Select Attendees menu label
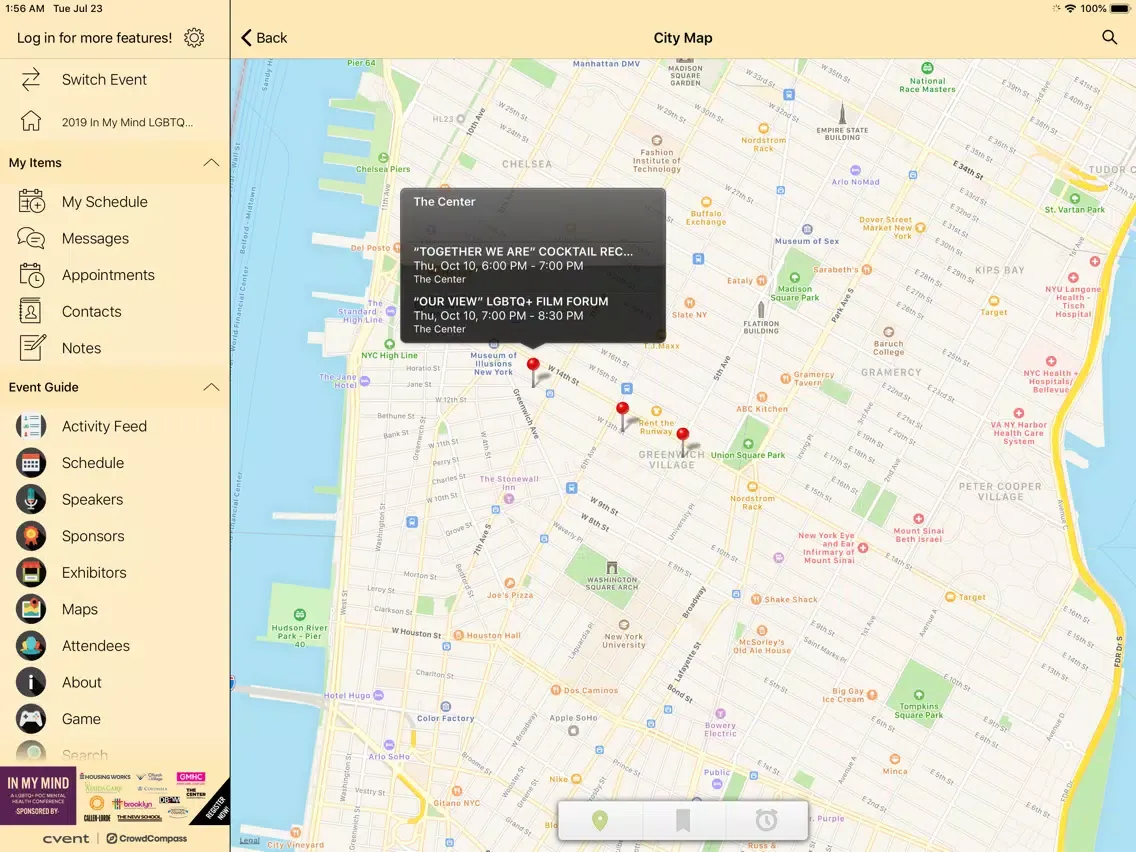The width and height of the screenshot is (1136, 852). click(x=96, y=646)
